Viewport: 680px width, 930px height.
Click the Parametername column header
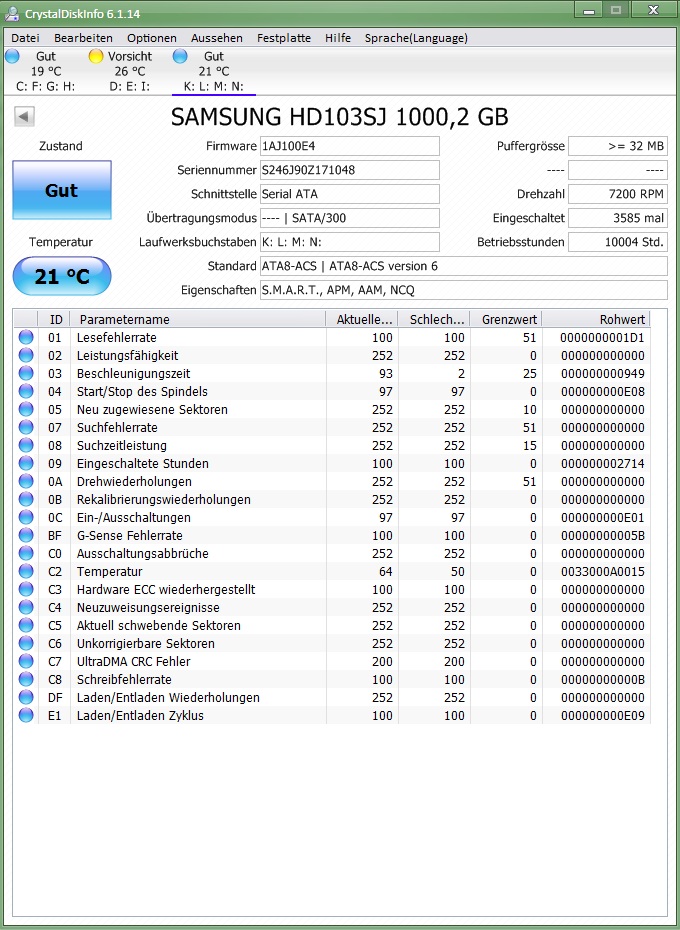click(198, 319)
